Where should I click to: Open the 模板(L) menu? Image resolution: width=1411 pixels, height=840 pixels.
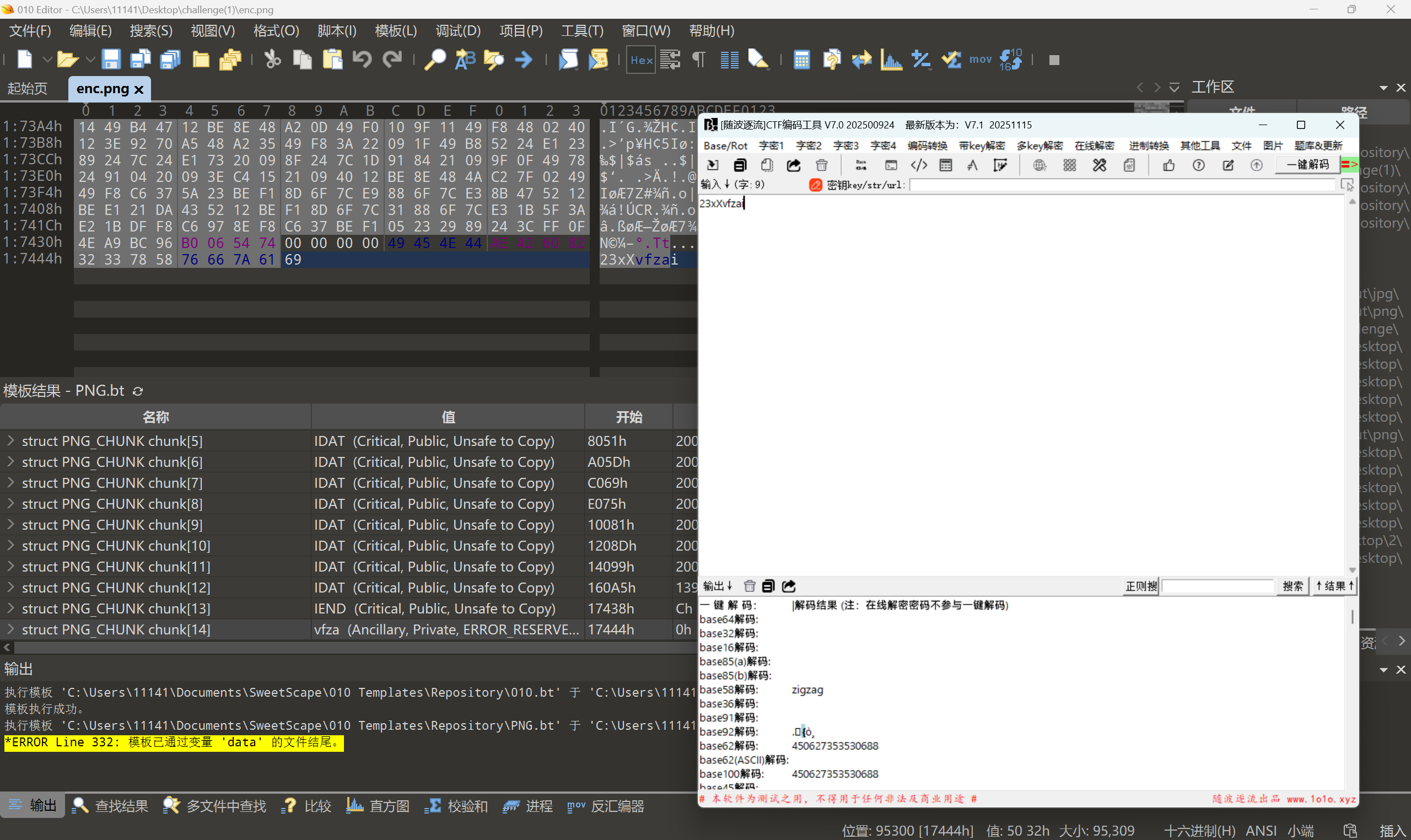coord(396,30)
